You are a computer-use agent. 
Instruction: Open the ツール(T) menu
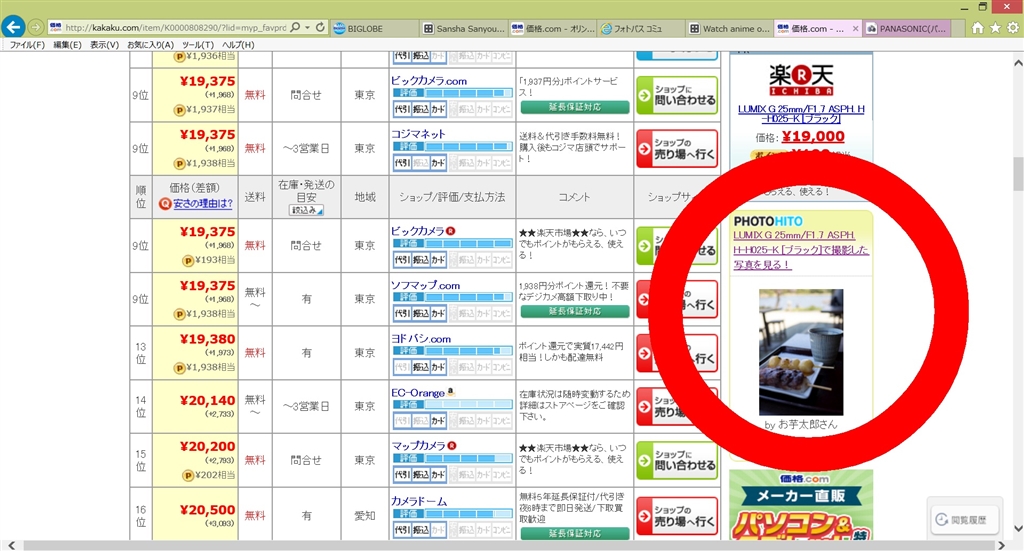[x=198, y=45]
